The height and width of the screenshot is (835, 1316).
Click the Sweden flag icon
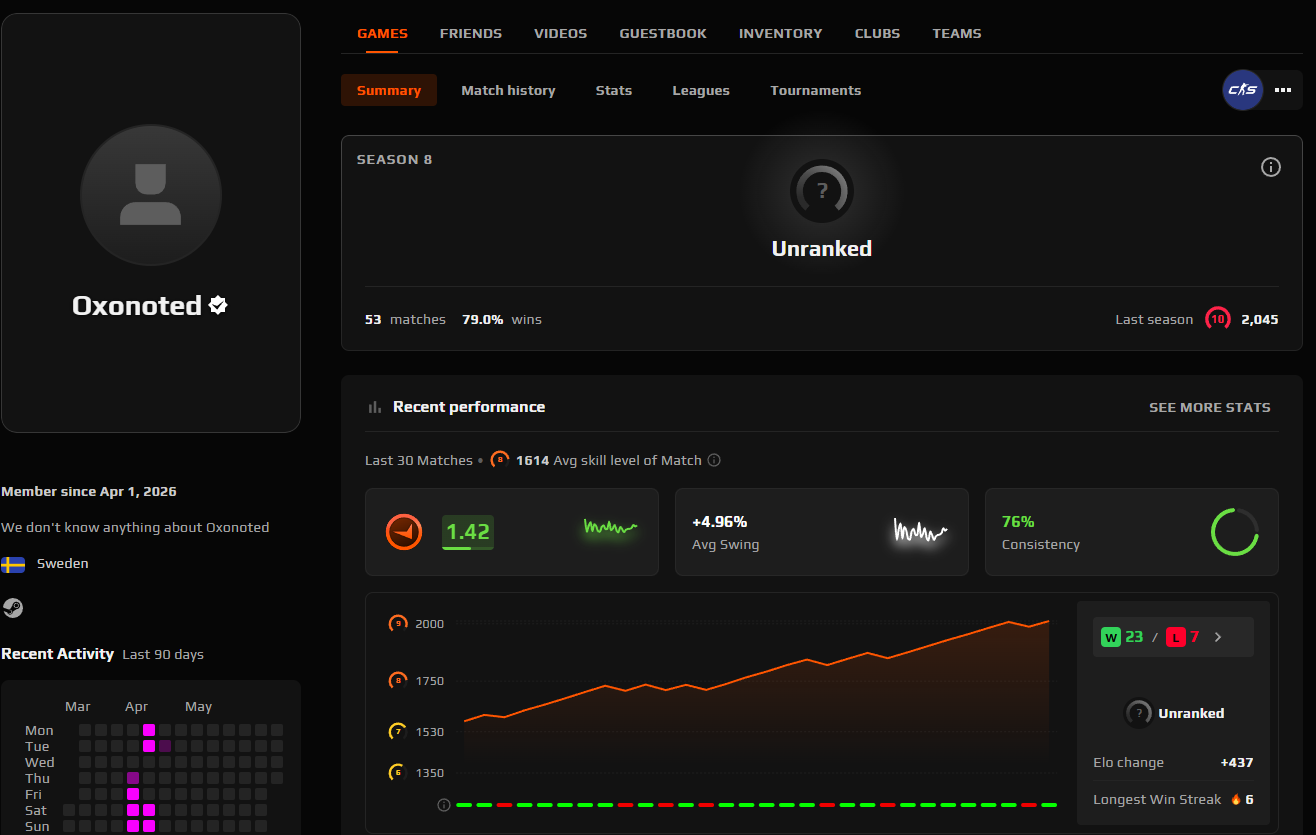click(x=13, y=564)
